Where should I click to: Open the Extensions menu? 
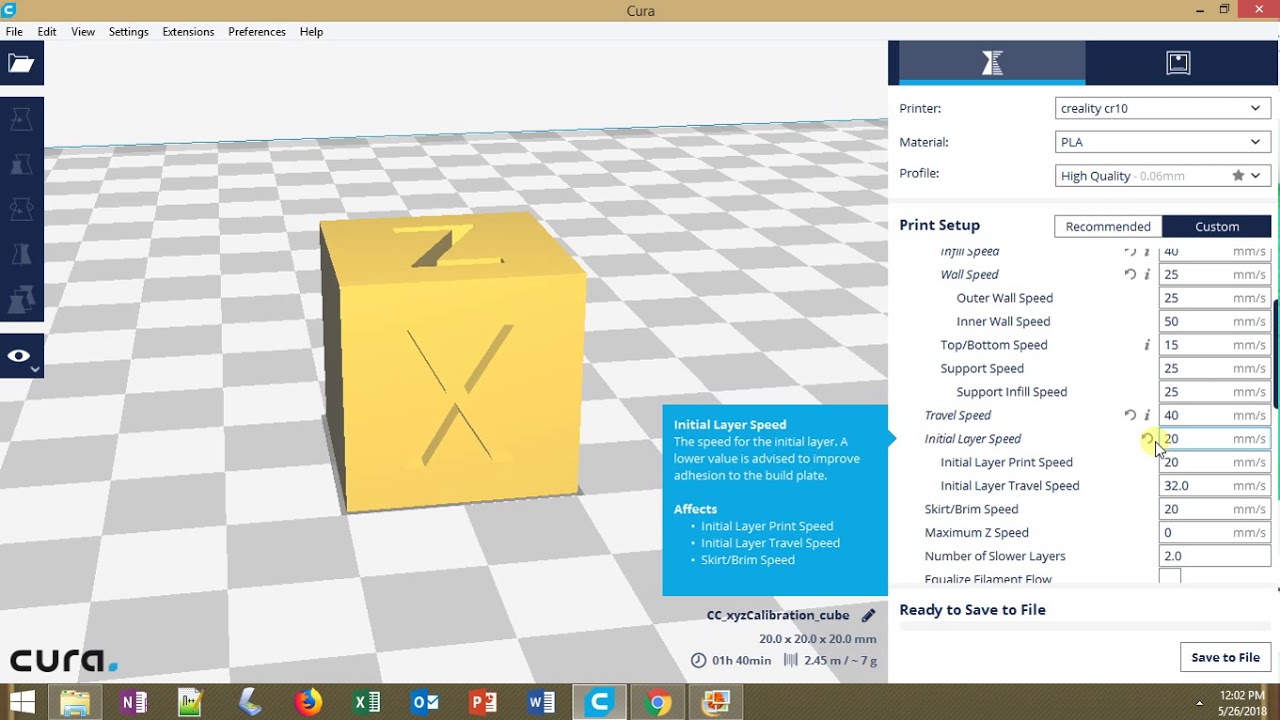[x=188, y=32]
